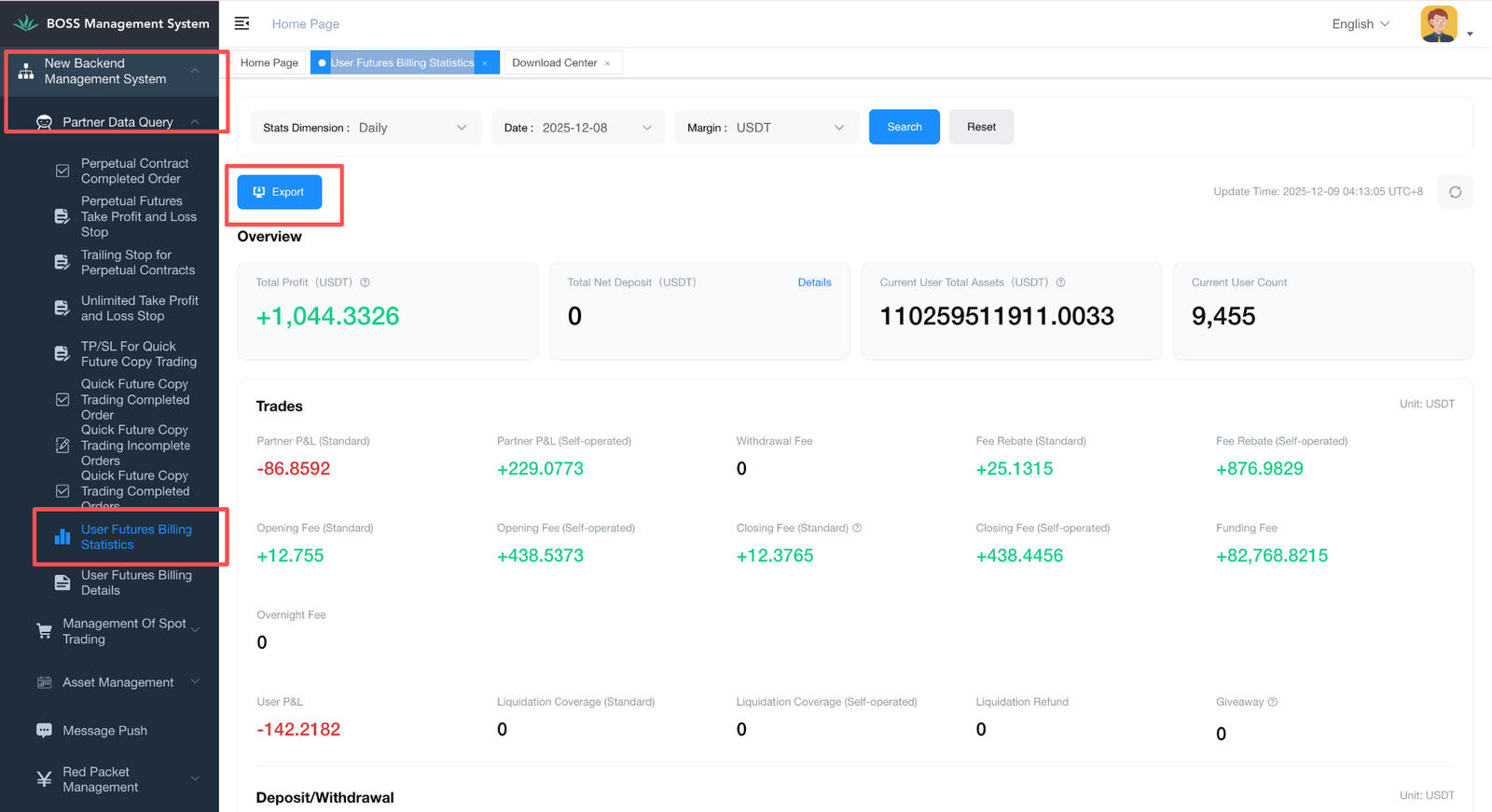The width and height of the screenshot is (1492, 812).
Task: Click the Export button
Action: 280,192
